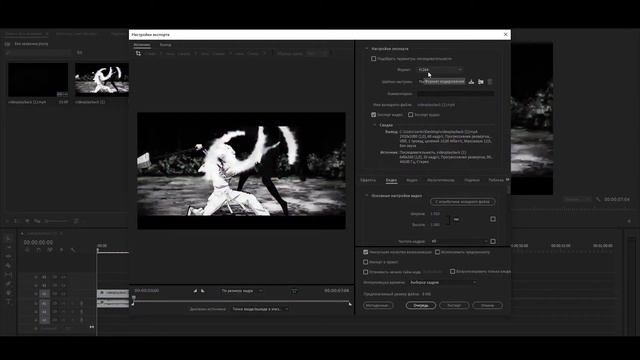Click the Match Source button
The width and height of the screenshot is (640, 360).
462,202
